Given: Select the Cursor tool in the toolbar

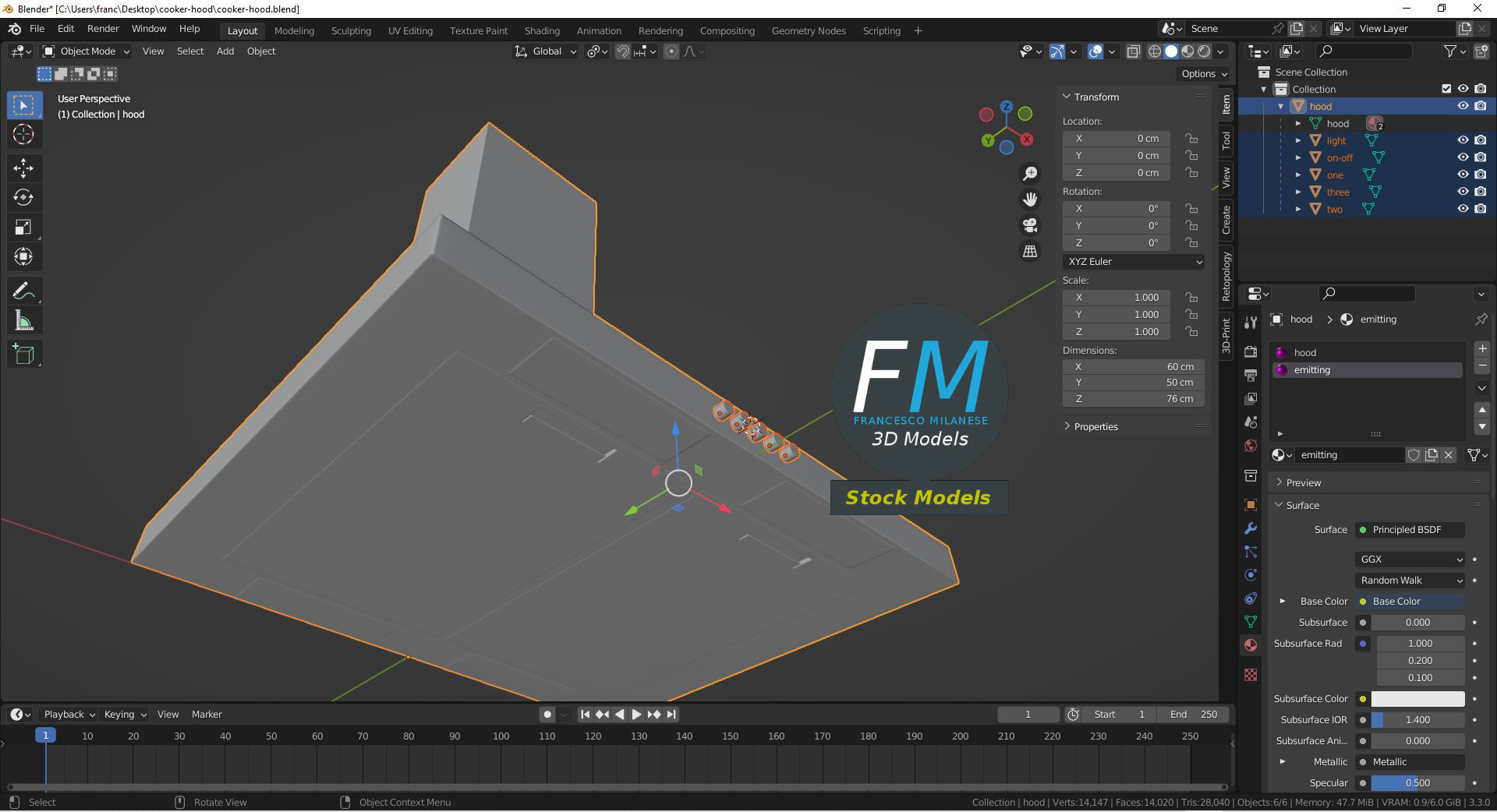Looking at the screenshot, I should [23, 134].
